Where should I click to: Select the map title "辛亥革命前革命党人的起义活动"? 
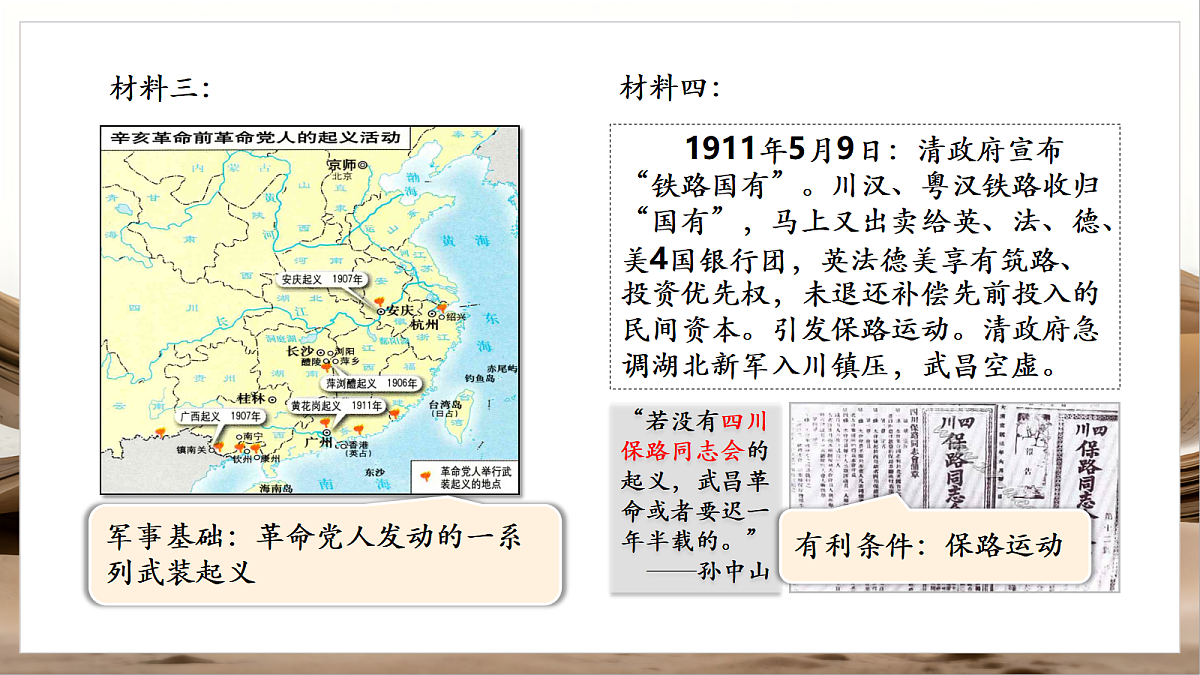[255, 138]
